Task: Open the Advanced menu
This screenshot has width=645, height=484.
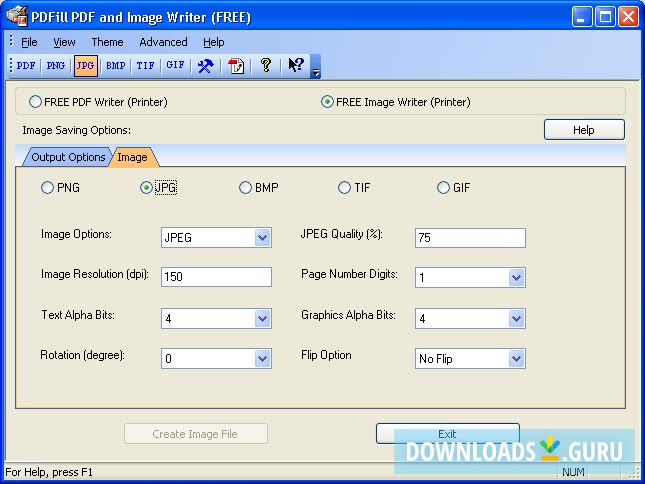Action: 163,42
